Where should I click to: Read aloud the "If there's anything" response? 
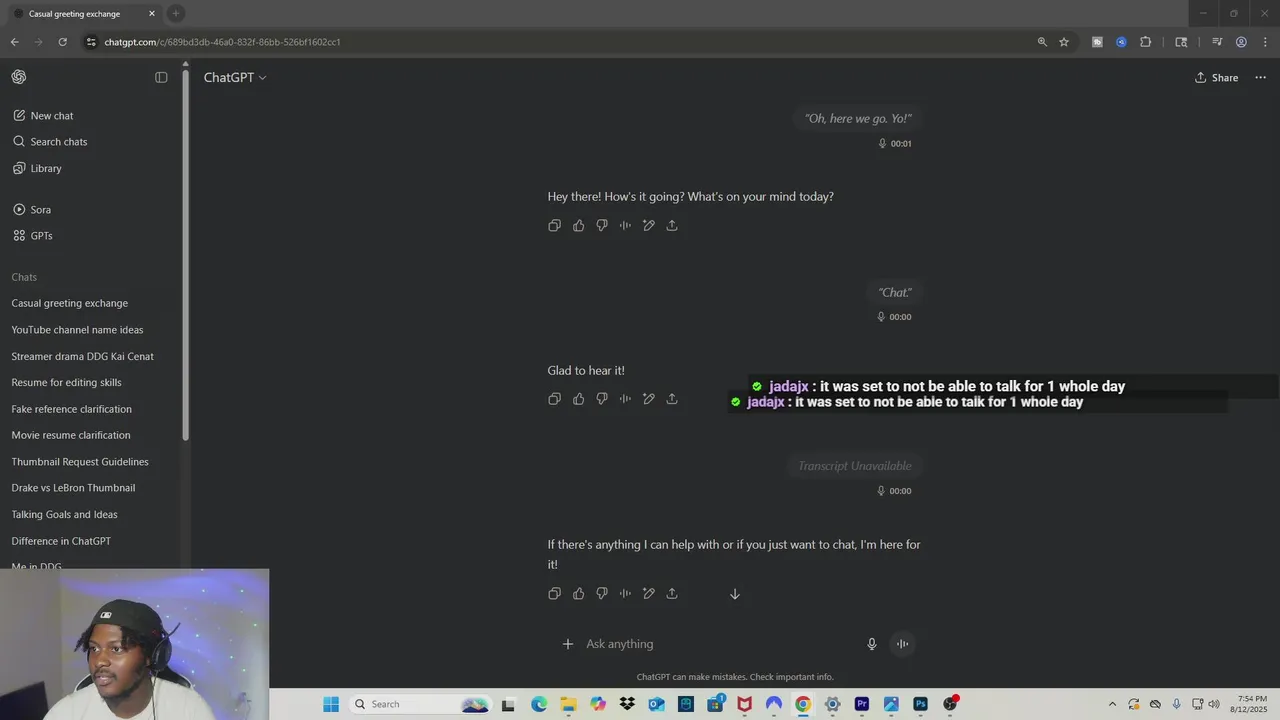click(x=625, y=594)
